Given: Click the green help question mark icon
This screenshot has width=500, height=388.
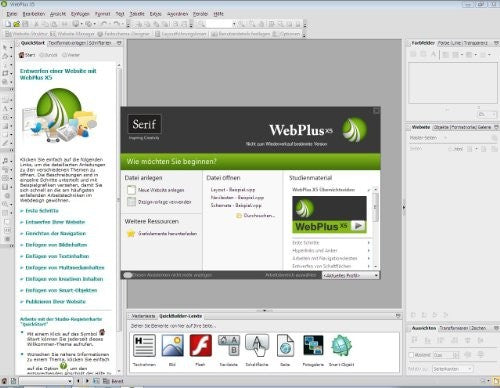Looking at the screenshot, I should click(x=63, y=366).
